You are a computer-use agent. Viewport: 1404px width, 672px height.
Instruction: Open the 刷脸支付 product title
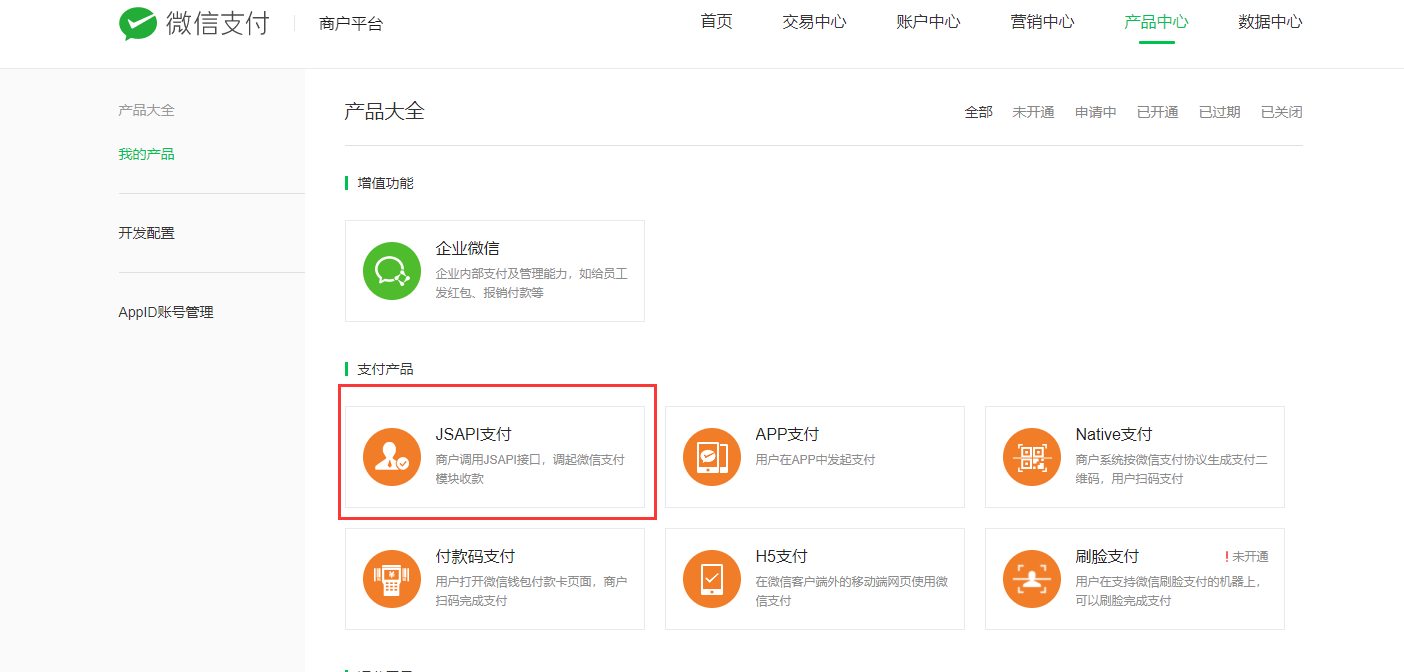1107,557
